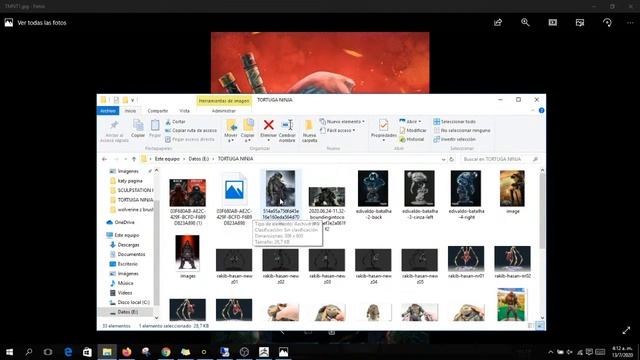Click Datos (E:) in the breadcrumb path

[199, 159]
